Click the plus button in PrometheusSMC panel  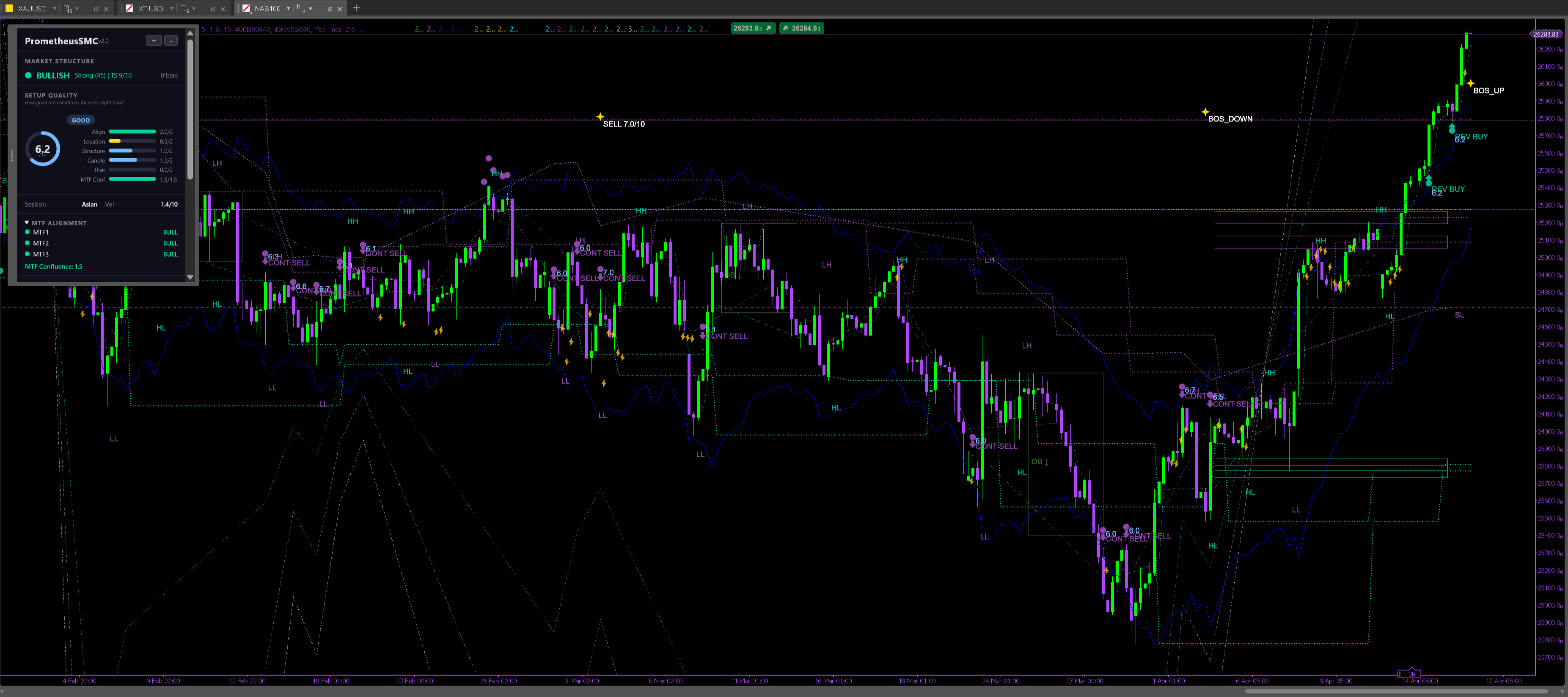tap(154, 41)
